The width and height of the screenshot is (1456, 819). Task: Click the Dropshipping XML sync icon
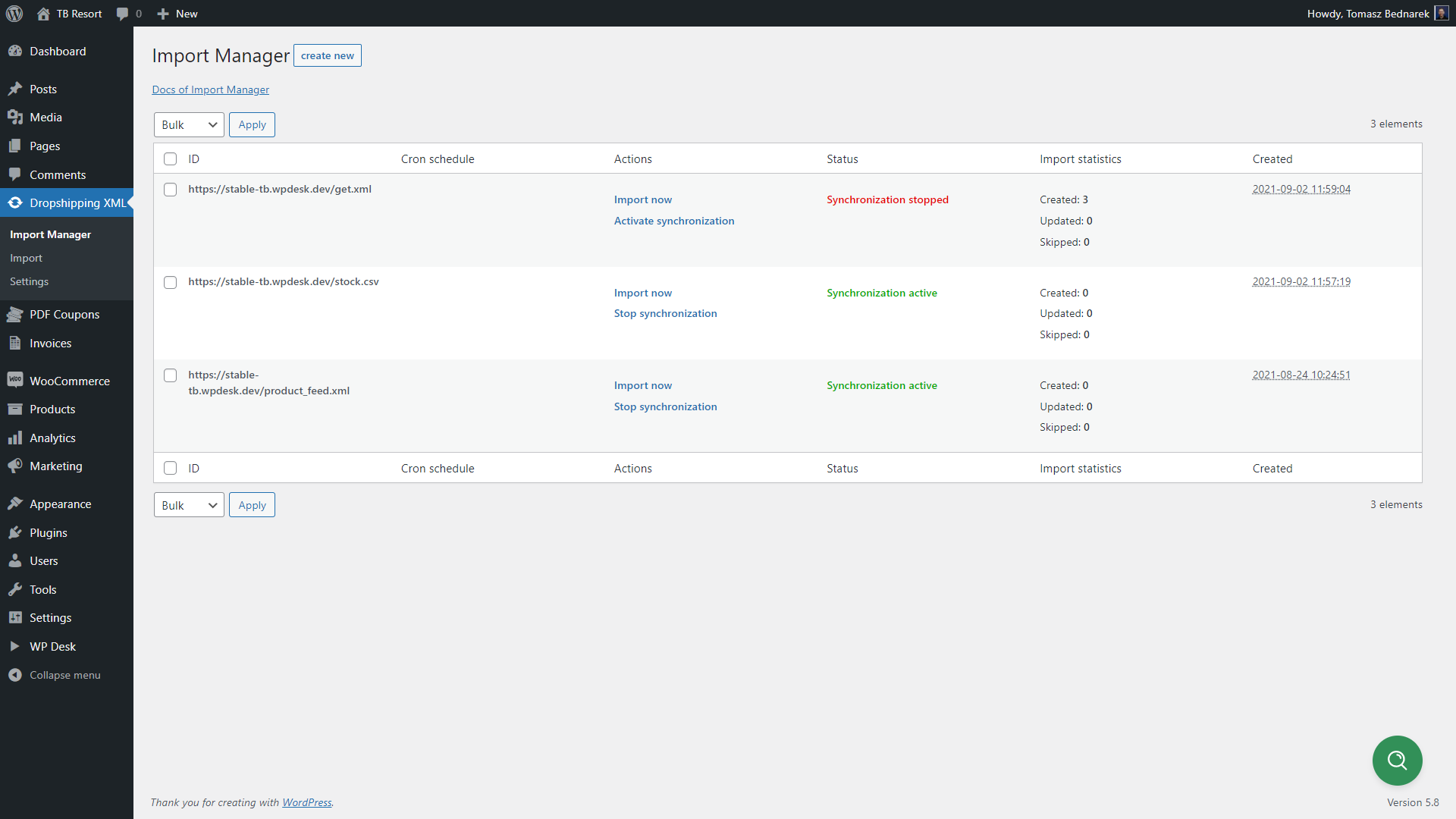[15, 202]
